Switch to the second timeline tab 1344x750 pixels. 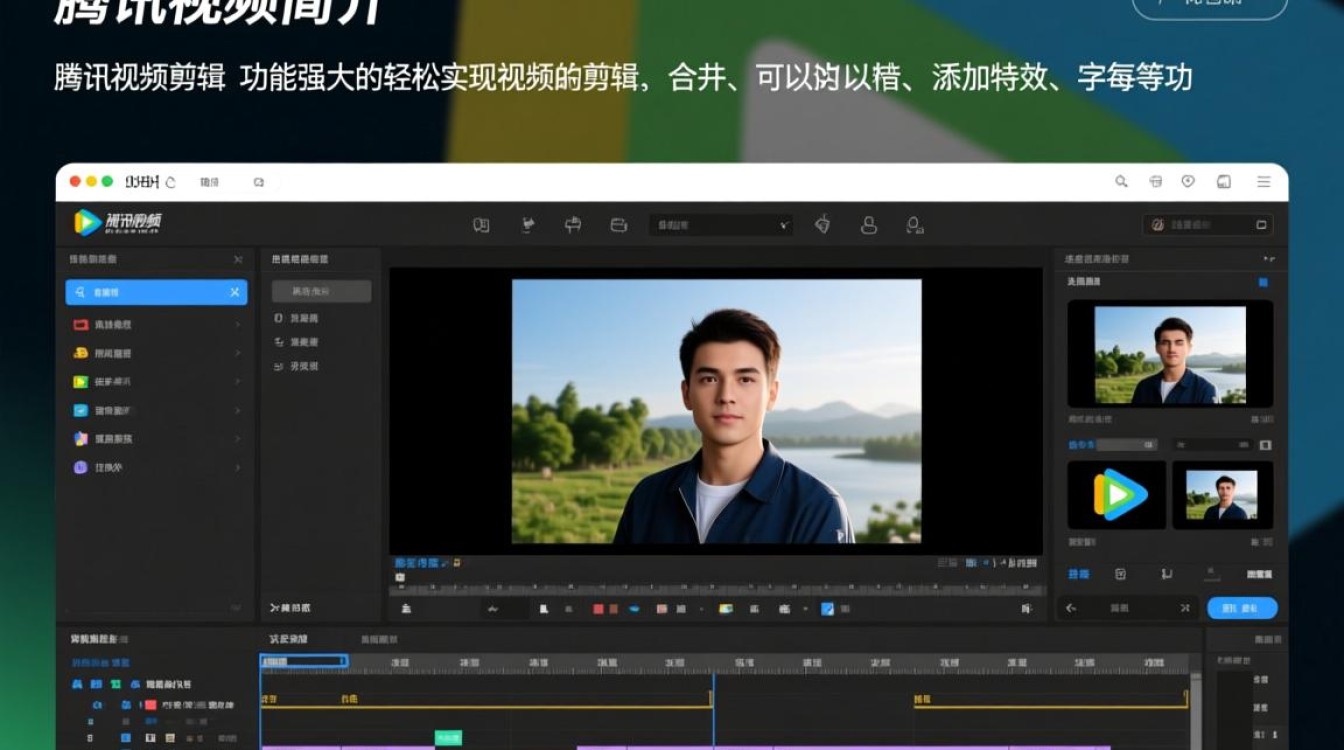pos(379,639)
